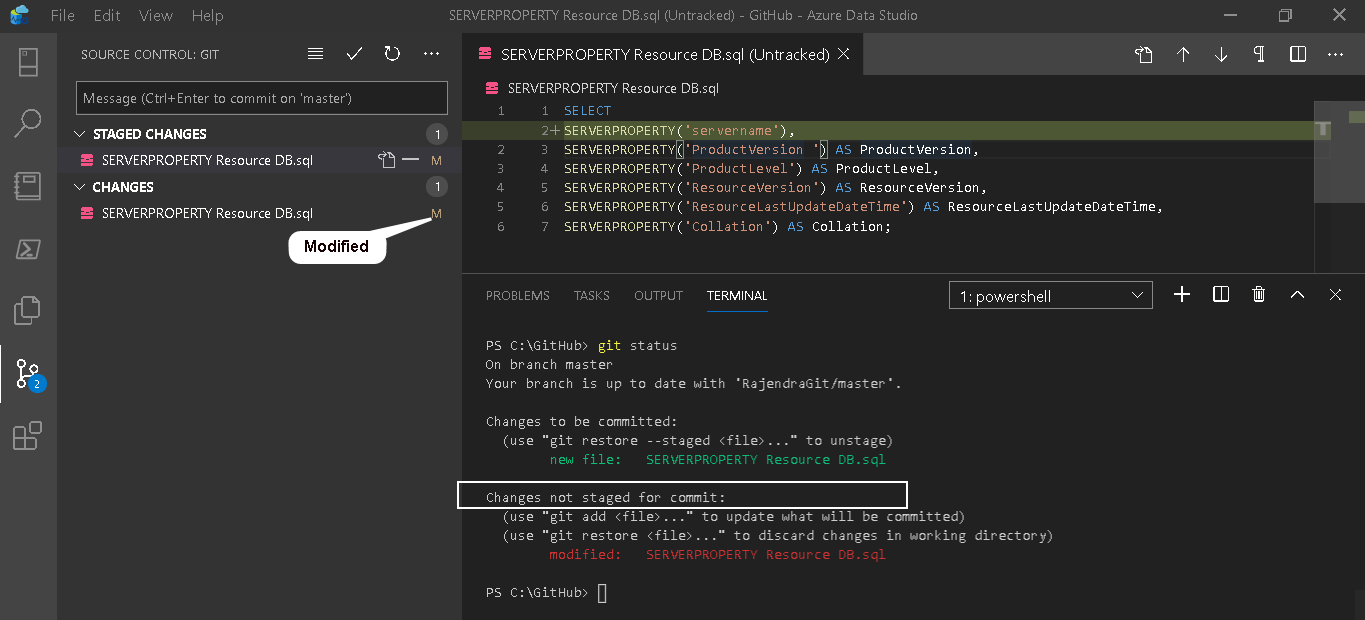Toggle whitespace display using pilcrow icon
The width and height of the screenshot is (1365, 620).
point(1259,55)
